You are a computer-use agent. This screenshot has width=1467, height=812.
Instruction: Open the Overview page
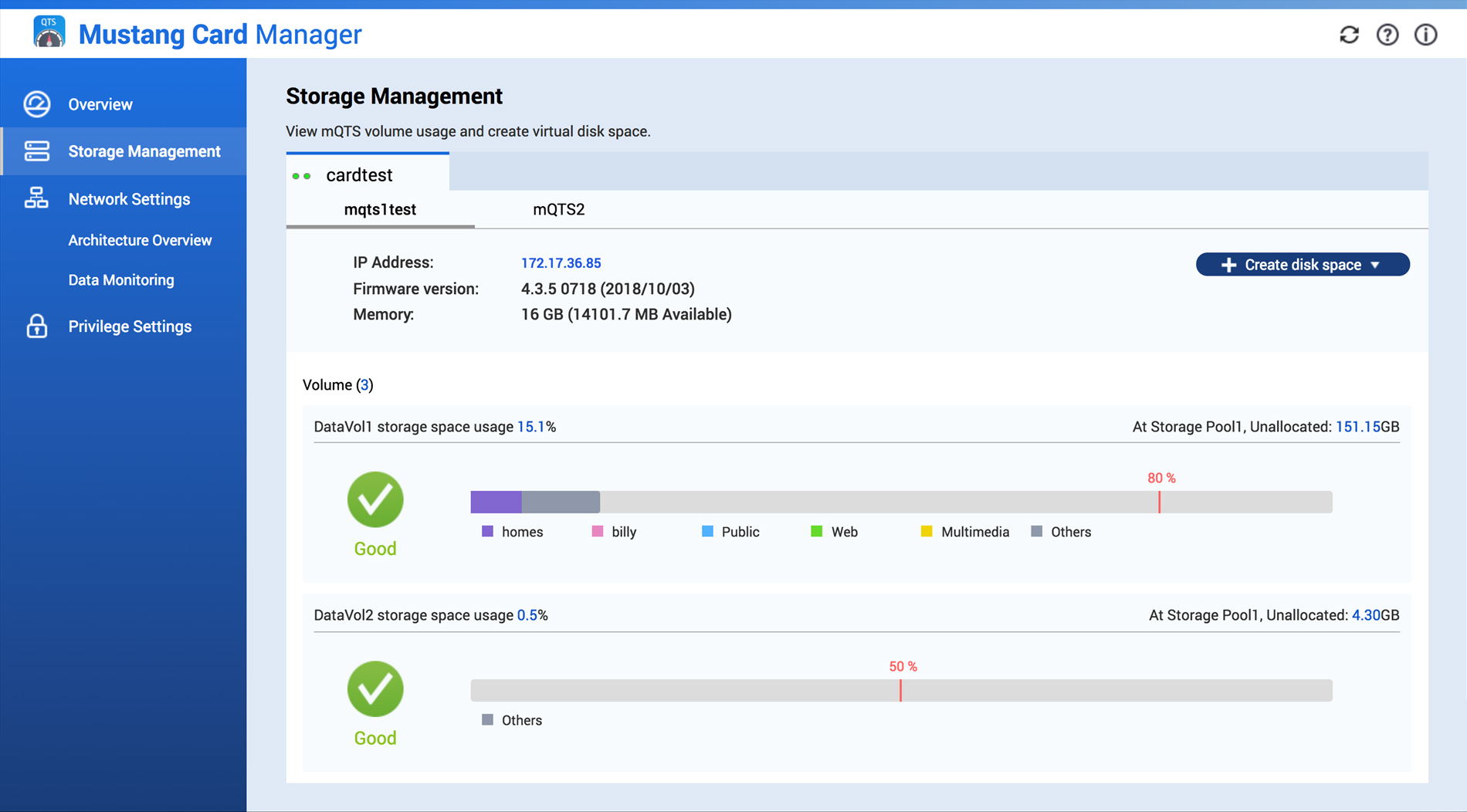click(124, 104)
